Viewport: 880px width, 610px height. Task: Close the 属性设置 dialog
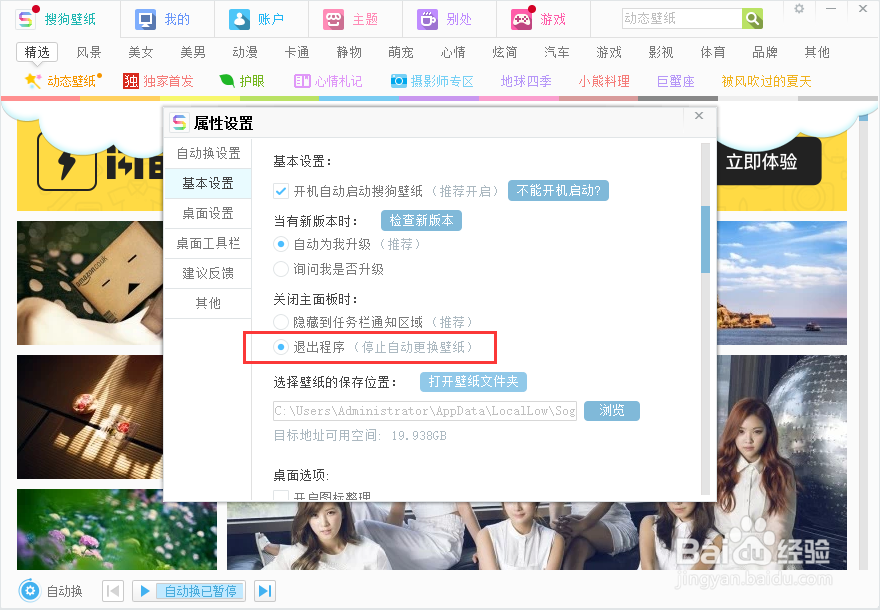tap(699, 116)
